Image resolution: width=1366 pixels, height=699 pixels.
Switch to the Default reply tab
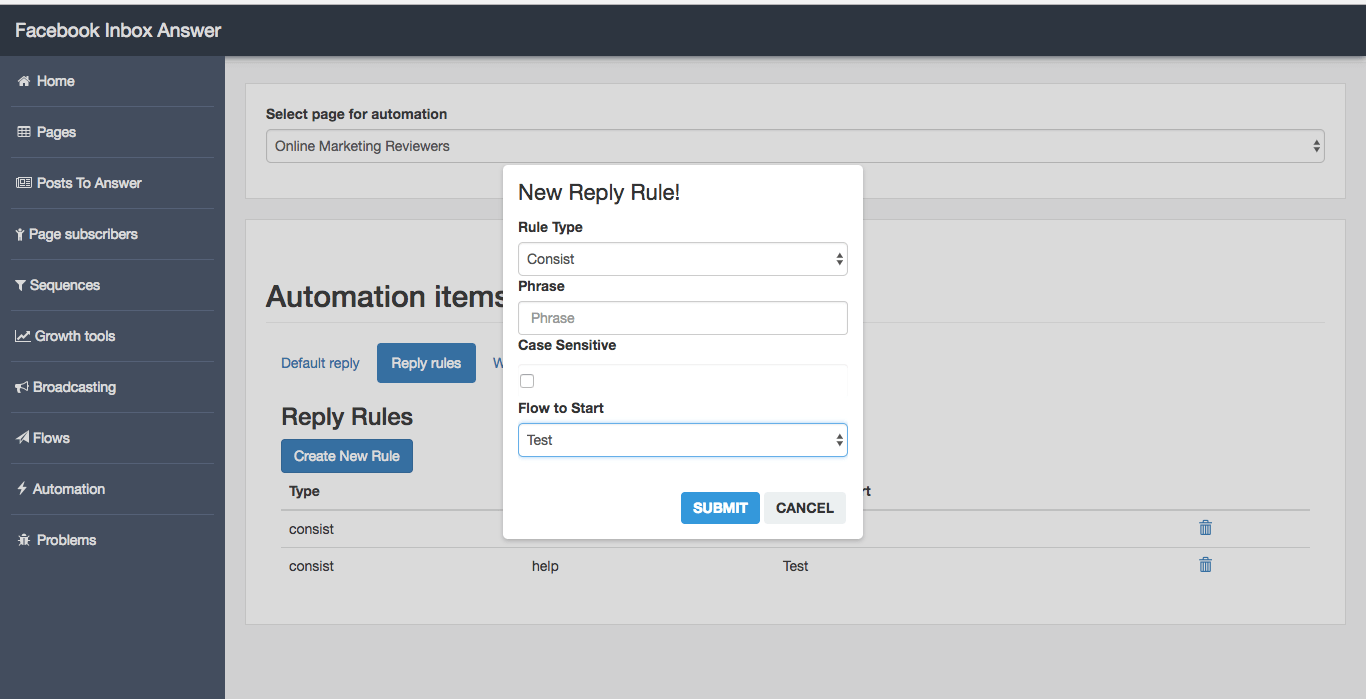tap(320, 363)
